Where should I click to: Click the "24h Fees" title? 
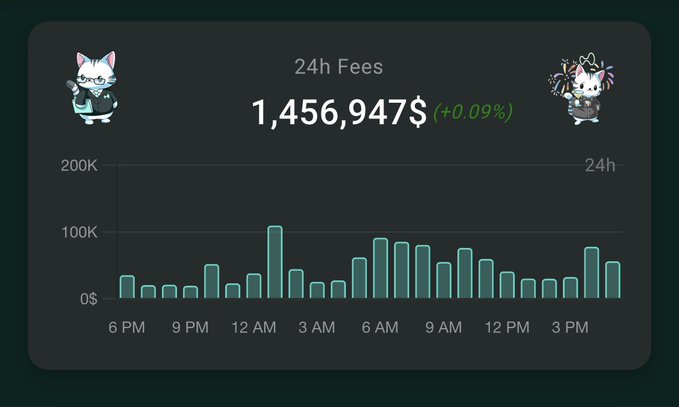coord(339,67)
